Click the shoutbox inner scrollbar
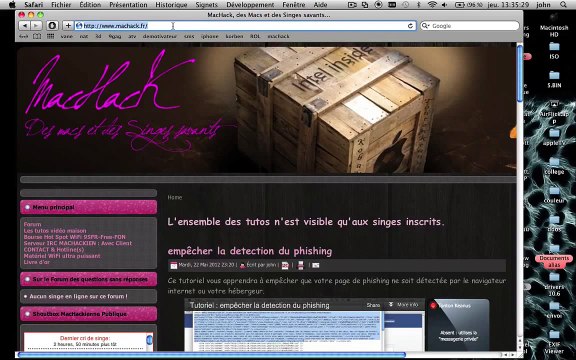The image size is (576, 360). (150, 339)
